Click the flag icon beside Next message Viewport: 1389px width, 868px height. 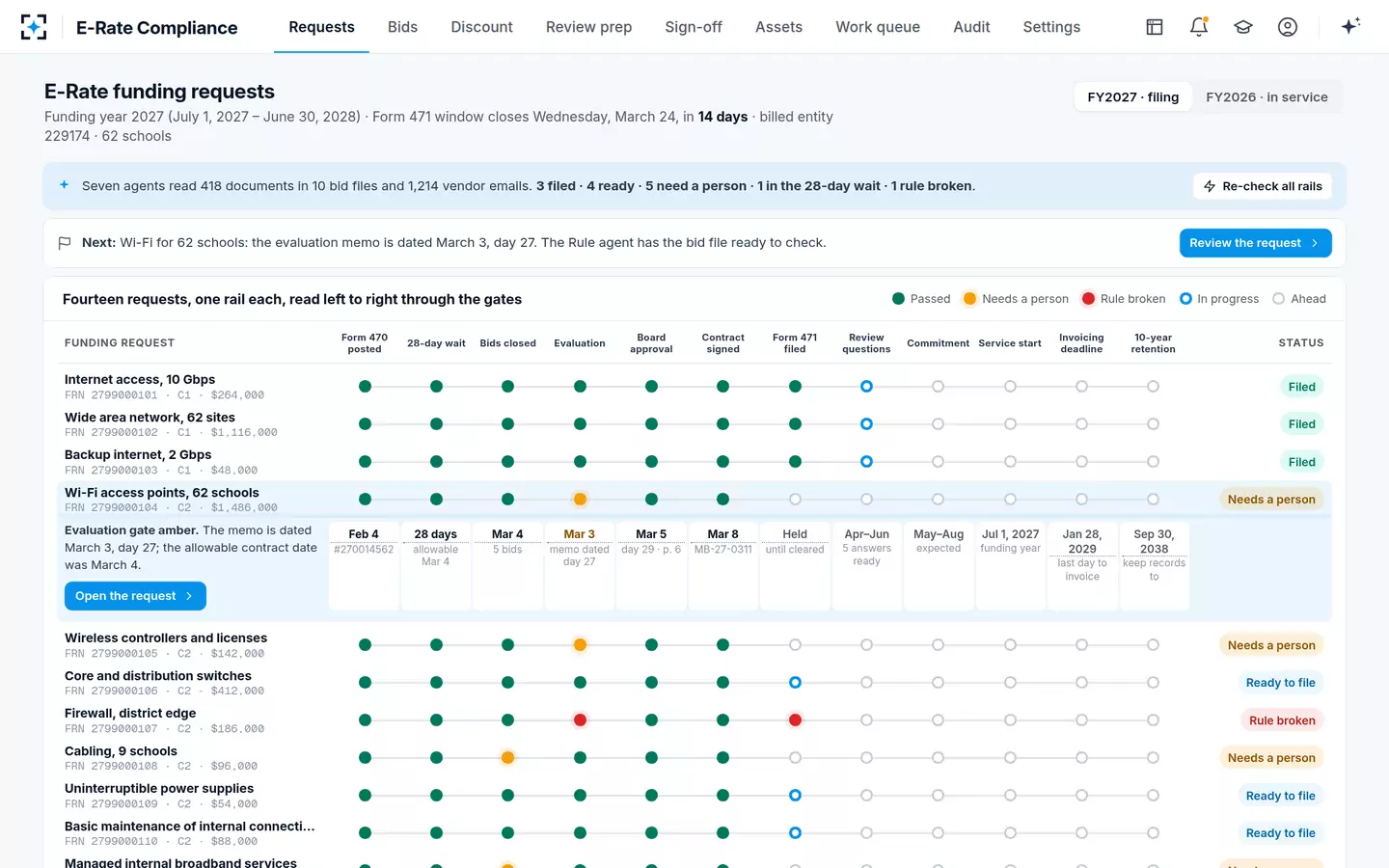coord(65,243)
